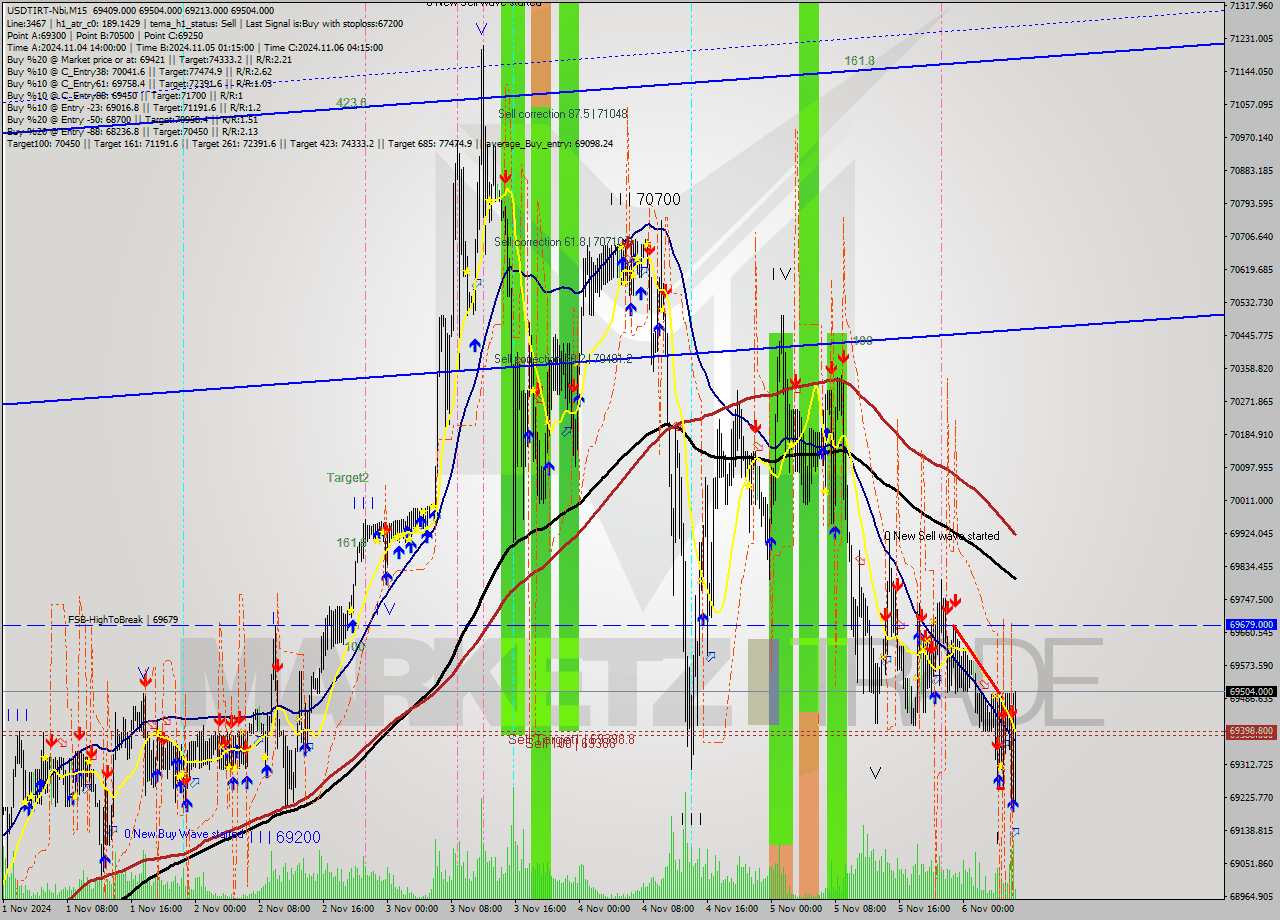Click the 69924.045 price axis label
This screenshot has height=920, width=1280.
tap(1251, 534)
